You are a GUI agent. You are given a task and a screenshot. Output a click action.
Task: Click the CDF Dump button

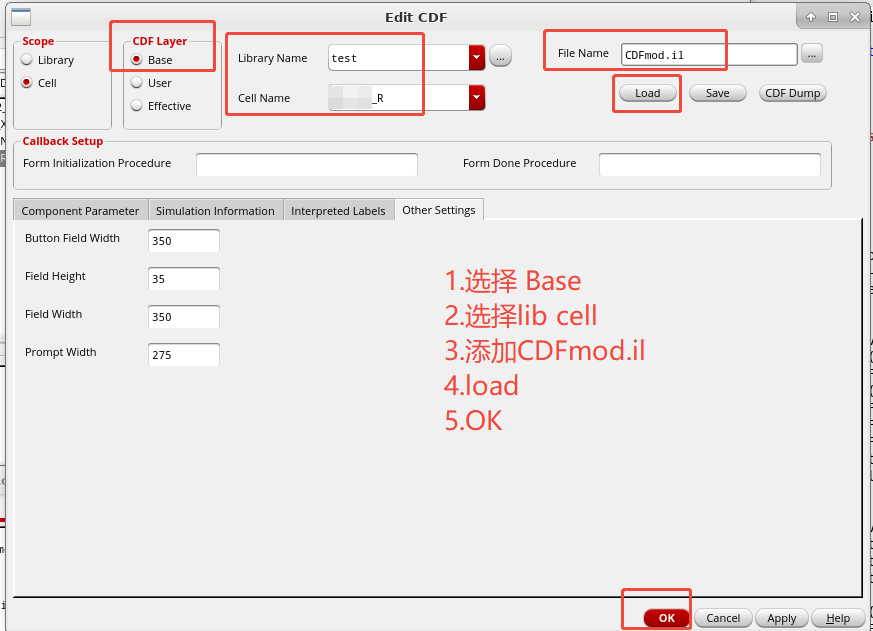pos(793,93)
